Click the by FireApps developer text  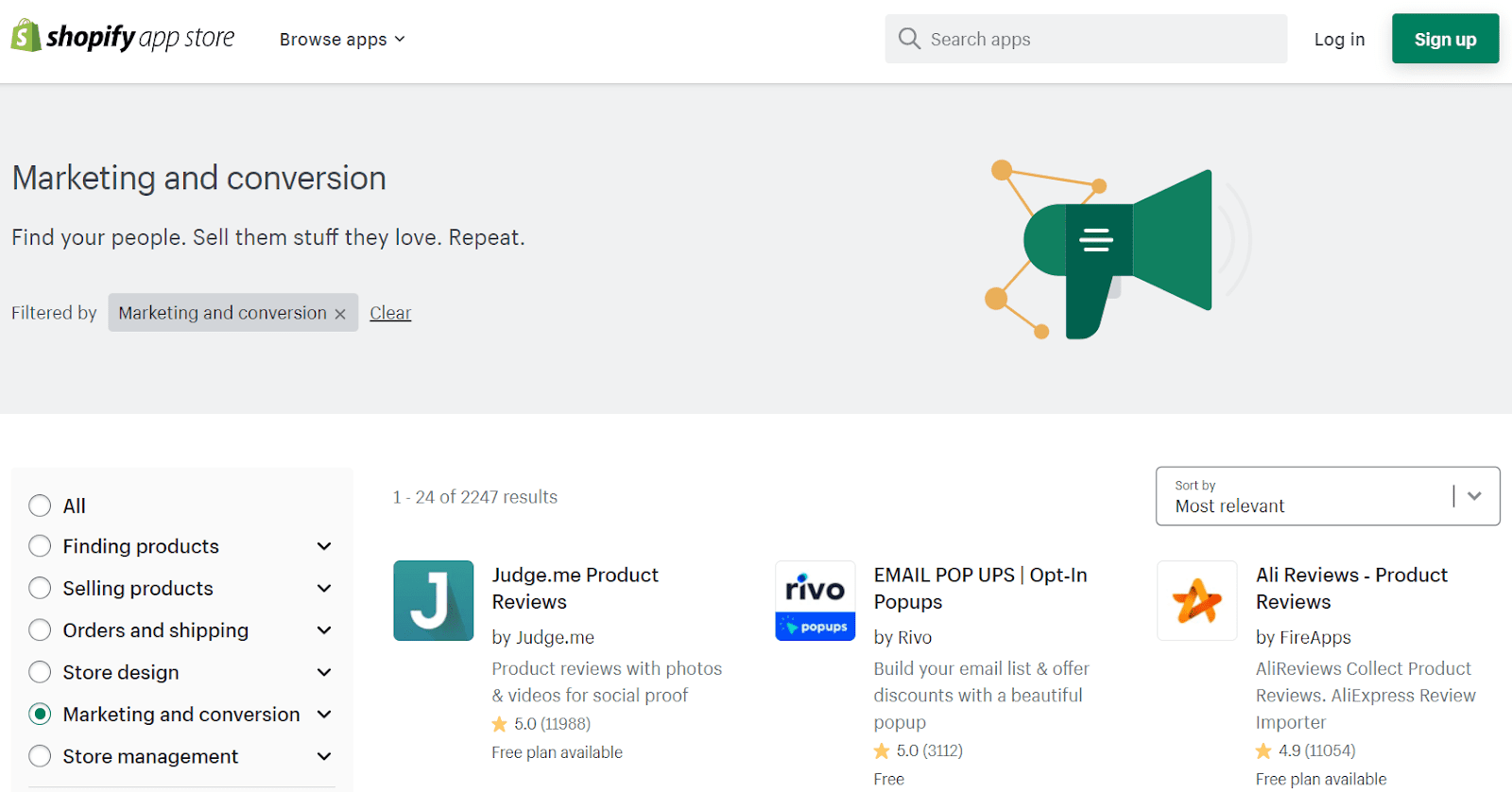click(1303, 637)
